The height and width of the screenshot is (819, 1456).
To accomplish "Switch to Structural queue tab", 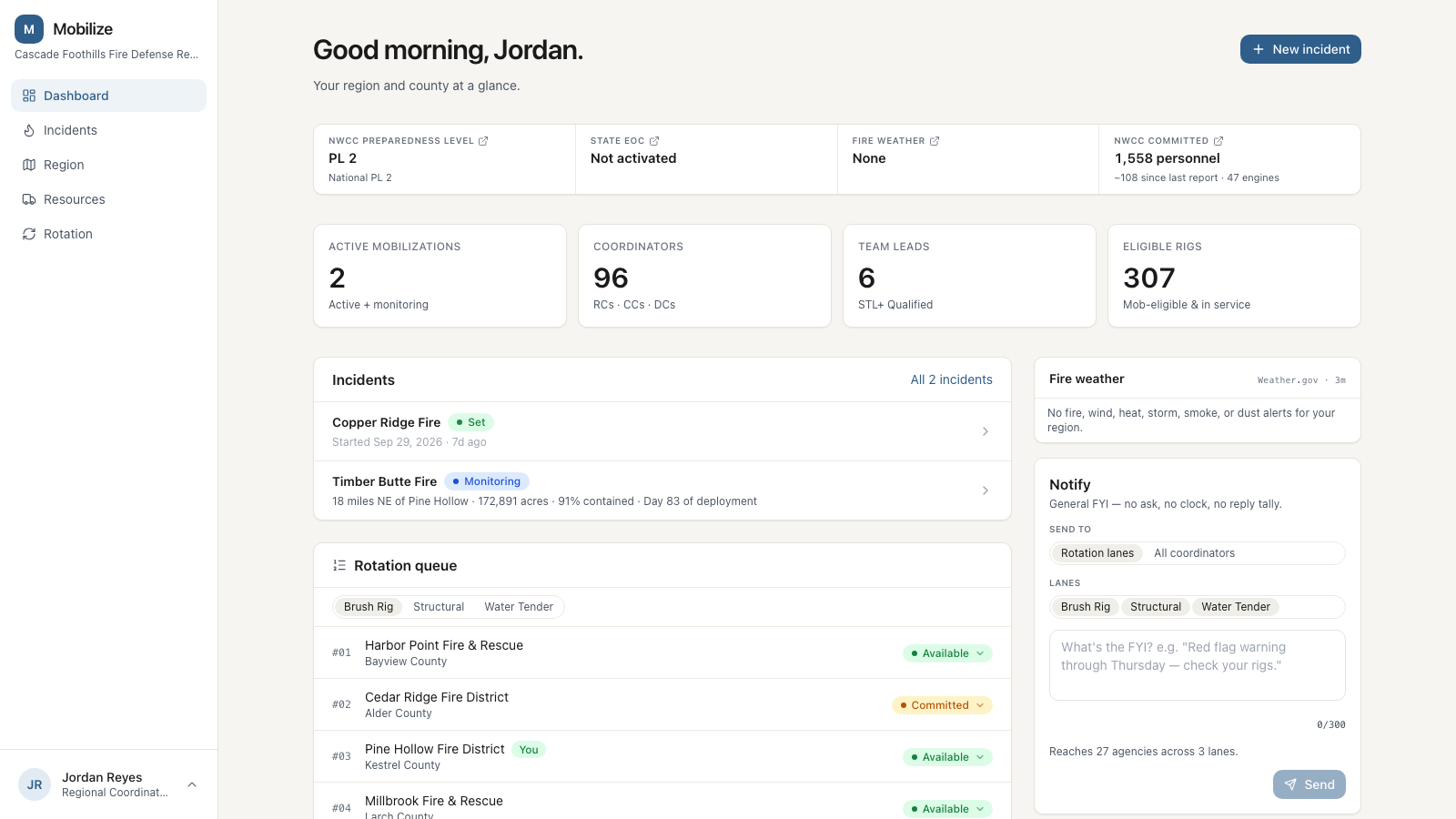I will tap(439, 607).
